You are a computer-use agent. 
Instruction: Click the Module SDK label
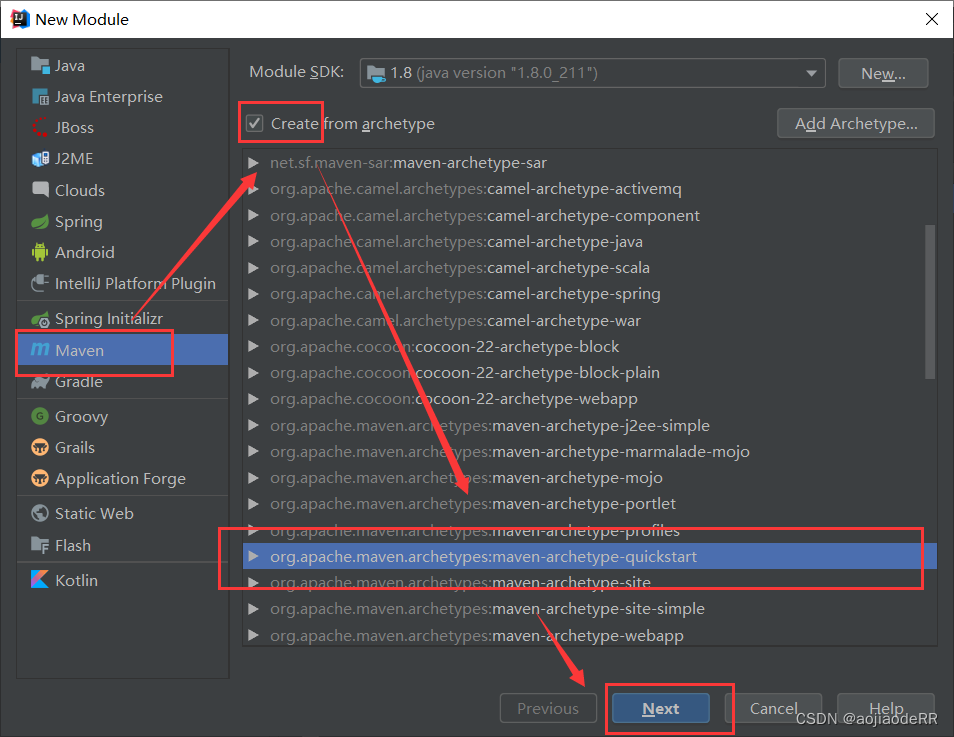pos(296,72)
